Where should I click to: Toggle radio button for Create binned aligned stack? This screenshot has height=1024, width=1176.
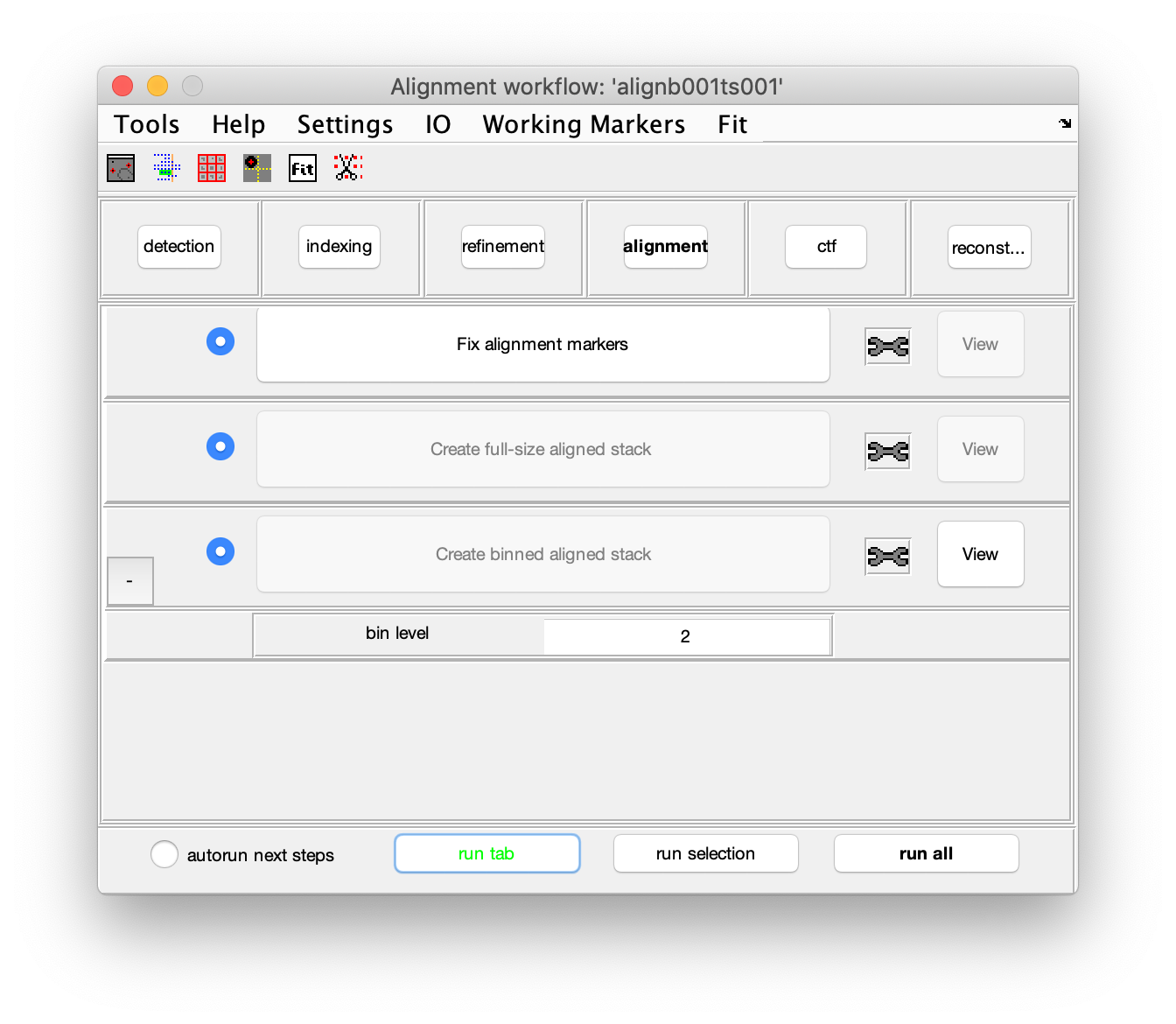pyautogui.click(x=220, y=551)
